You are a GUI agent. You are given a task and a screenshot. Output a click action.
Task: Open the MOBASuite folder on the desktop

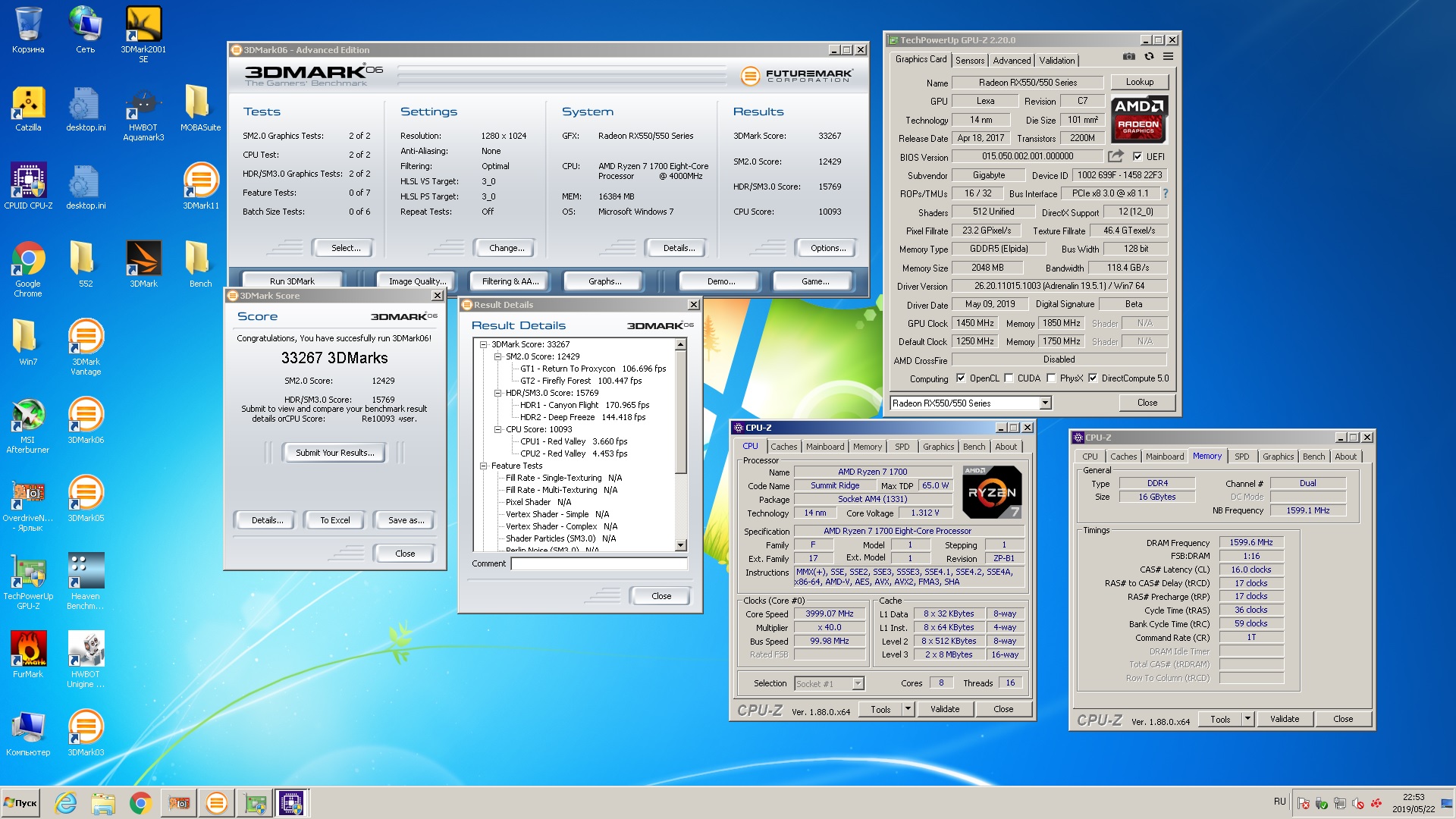(x=200, y=108)
